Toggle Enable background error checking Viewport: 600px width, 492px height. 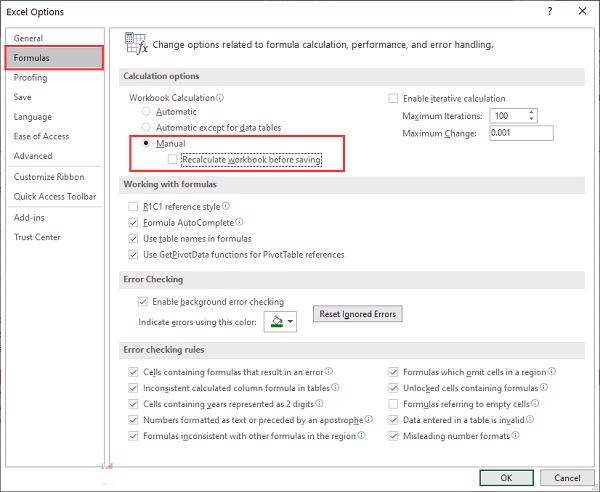click(x=143, y=301)
